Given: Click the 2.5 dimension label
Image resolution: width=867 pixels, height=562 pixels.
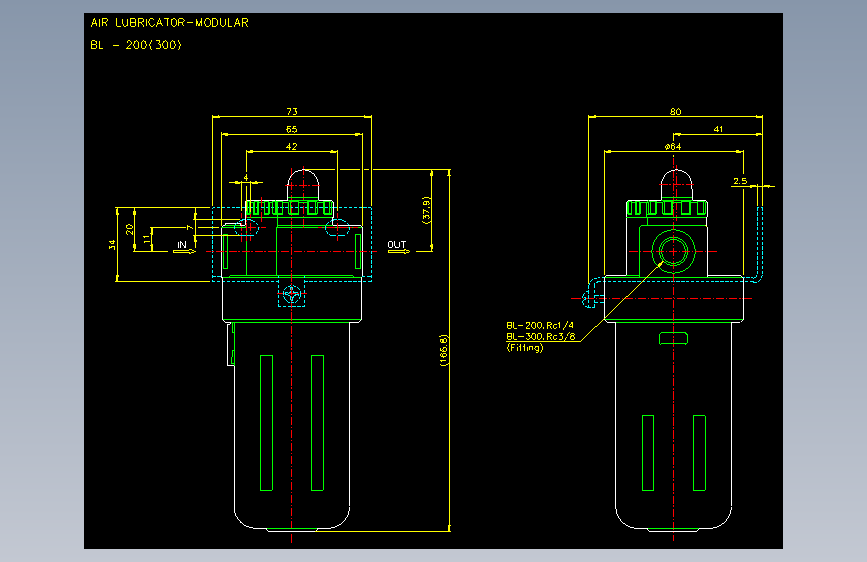Looking at the screenshot, I should [x=740, y=181].
